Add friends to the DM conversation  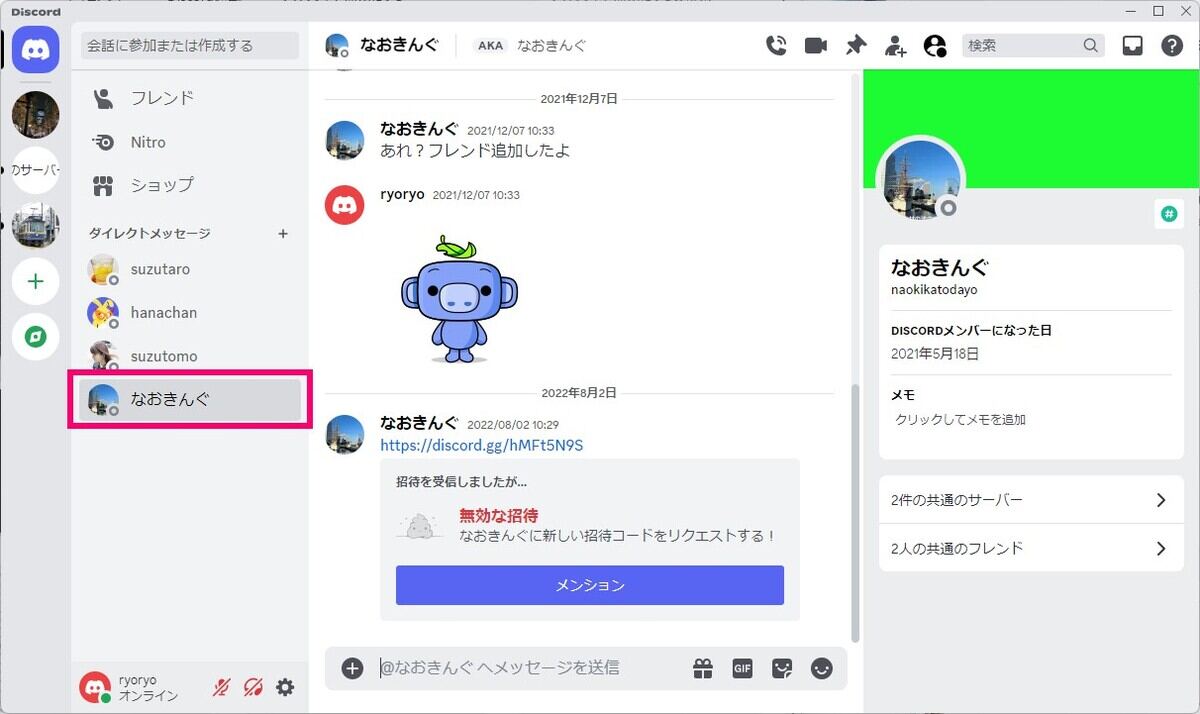pos(895,45)
